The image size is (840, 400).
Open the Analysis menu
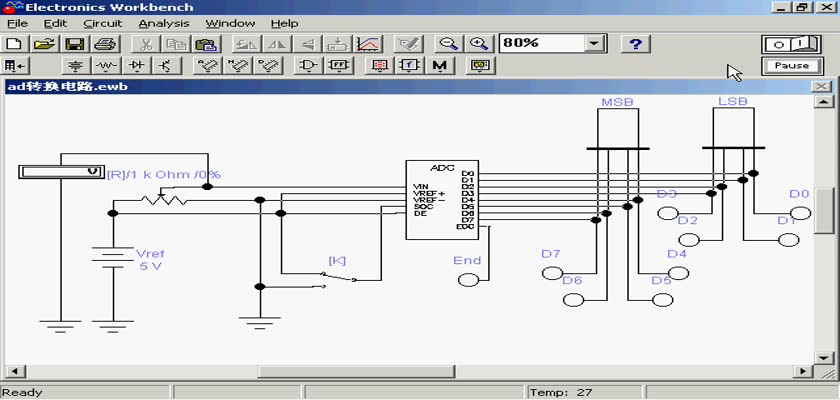click(163, 24)
